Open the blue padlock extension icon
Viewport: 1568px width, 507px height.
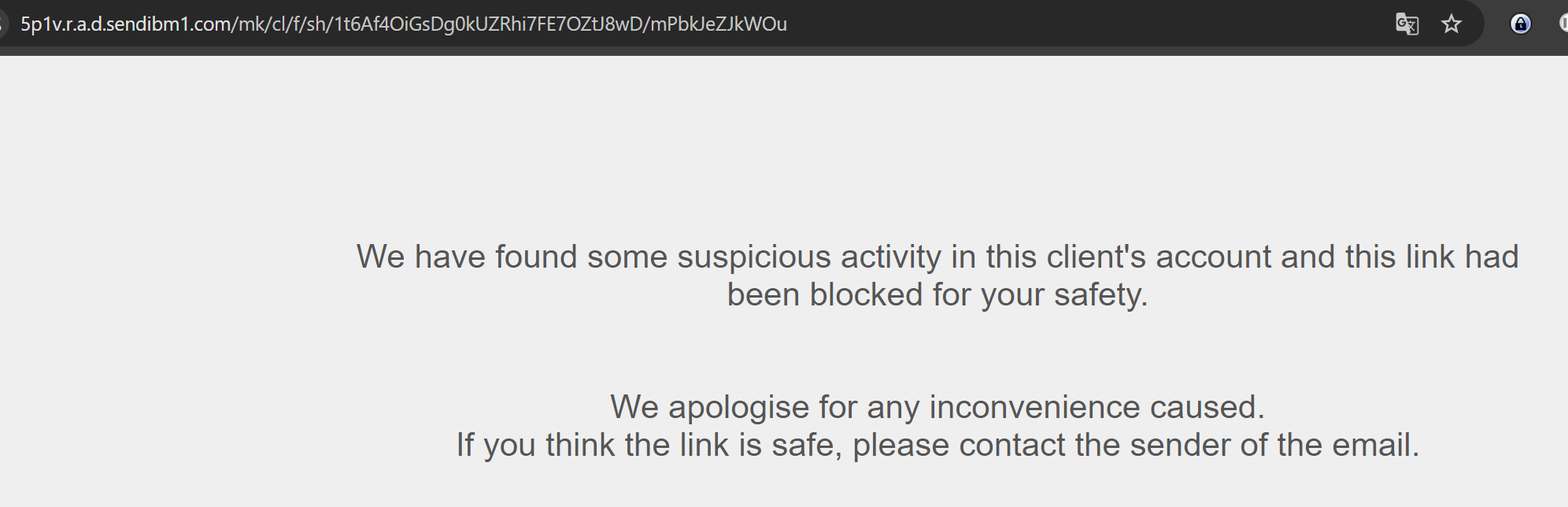(1521, 24)
